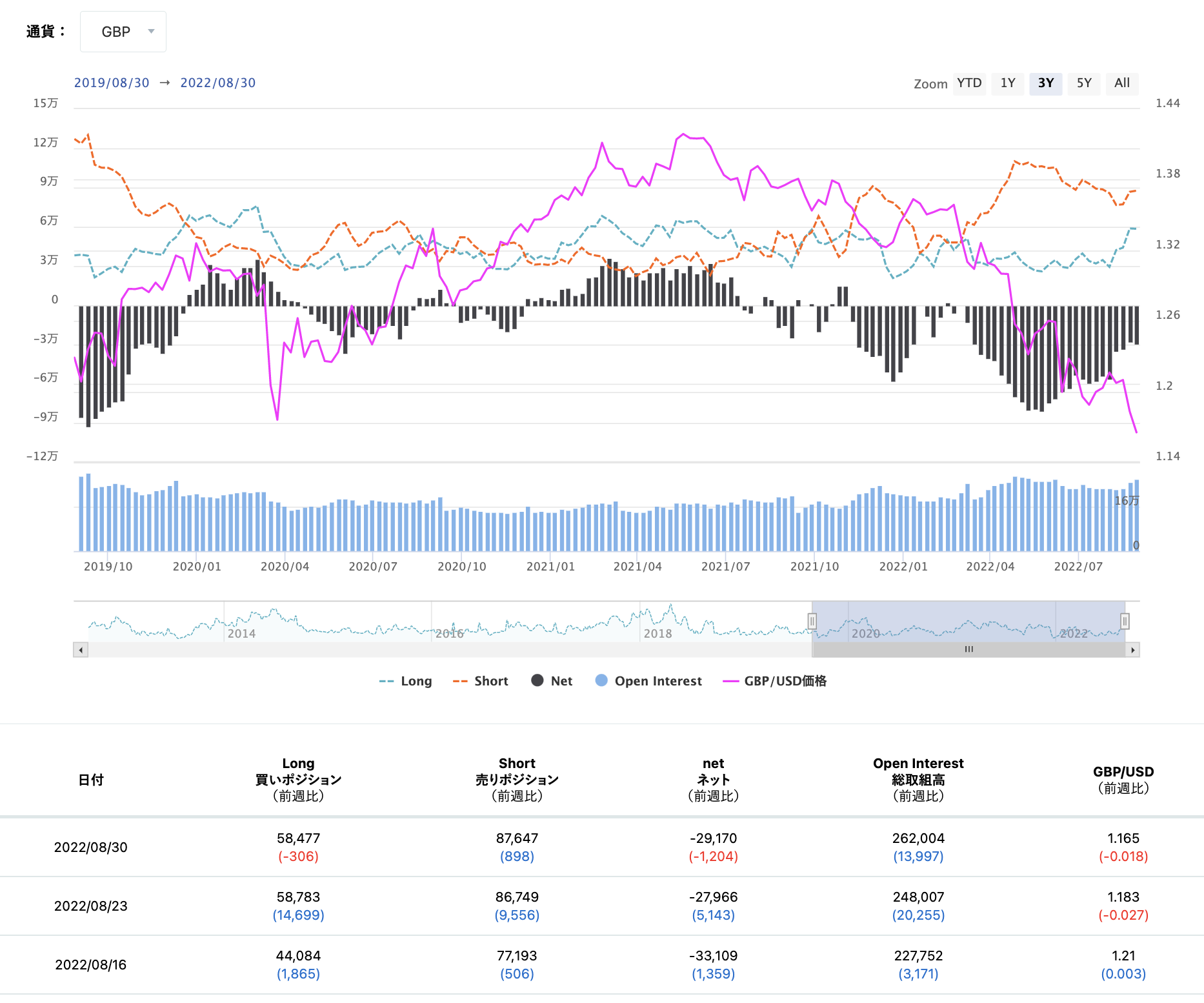The height and width of the screenshot is (1003, 1204).
Task: Click the 2022/08/30 date cell
Action: [91, 847]
